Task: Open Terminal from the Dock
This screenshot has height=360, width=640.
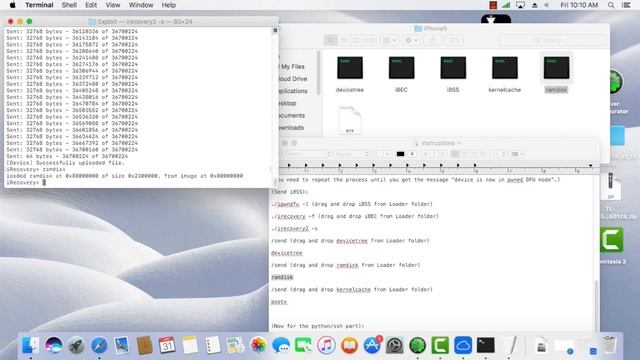Action: [x=485, y=345]
